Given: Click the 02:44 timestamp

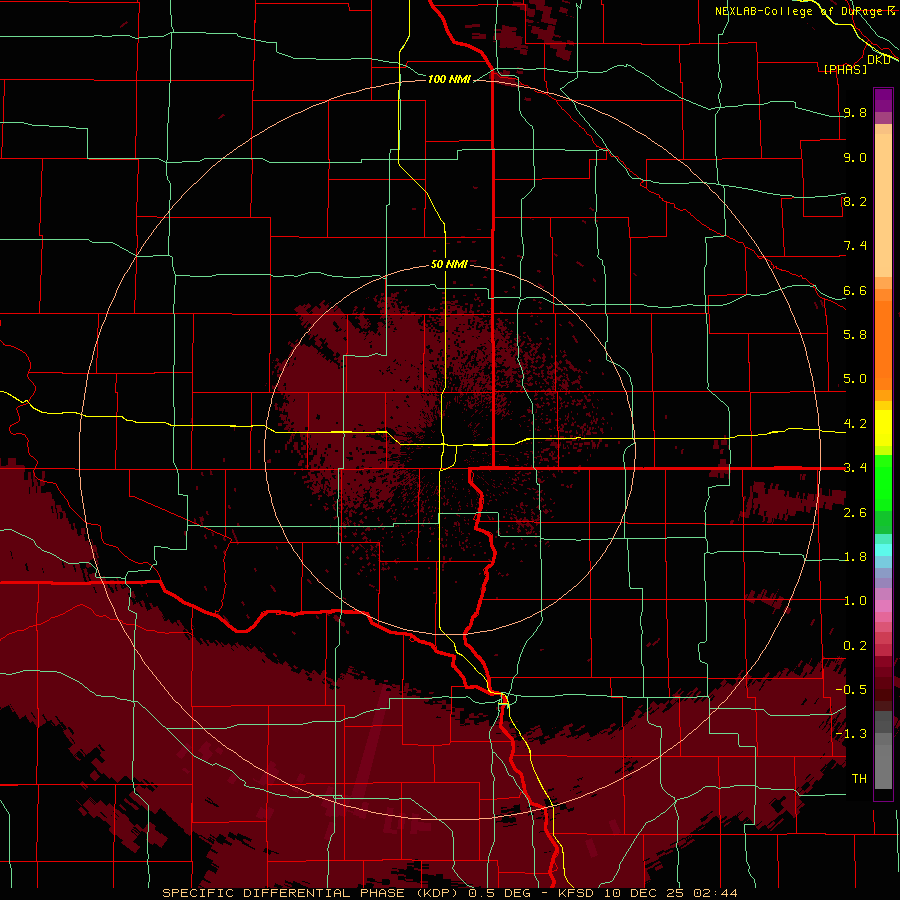Looking at the screenshot, I should pos(715,893).
